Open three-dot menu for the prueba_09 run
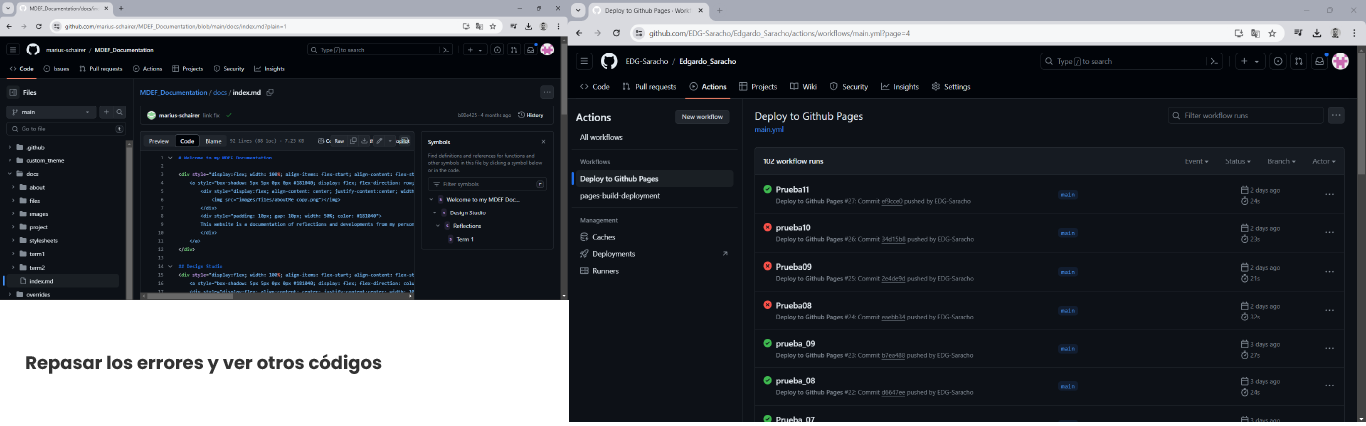 pyautogui.click(x=1329, y=348)
